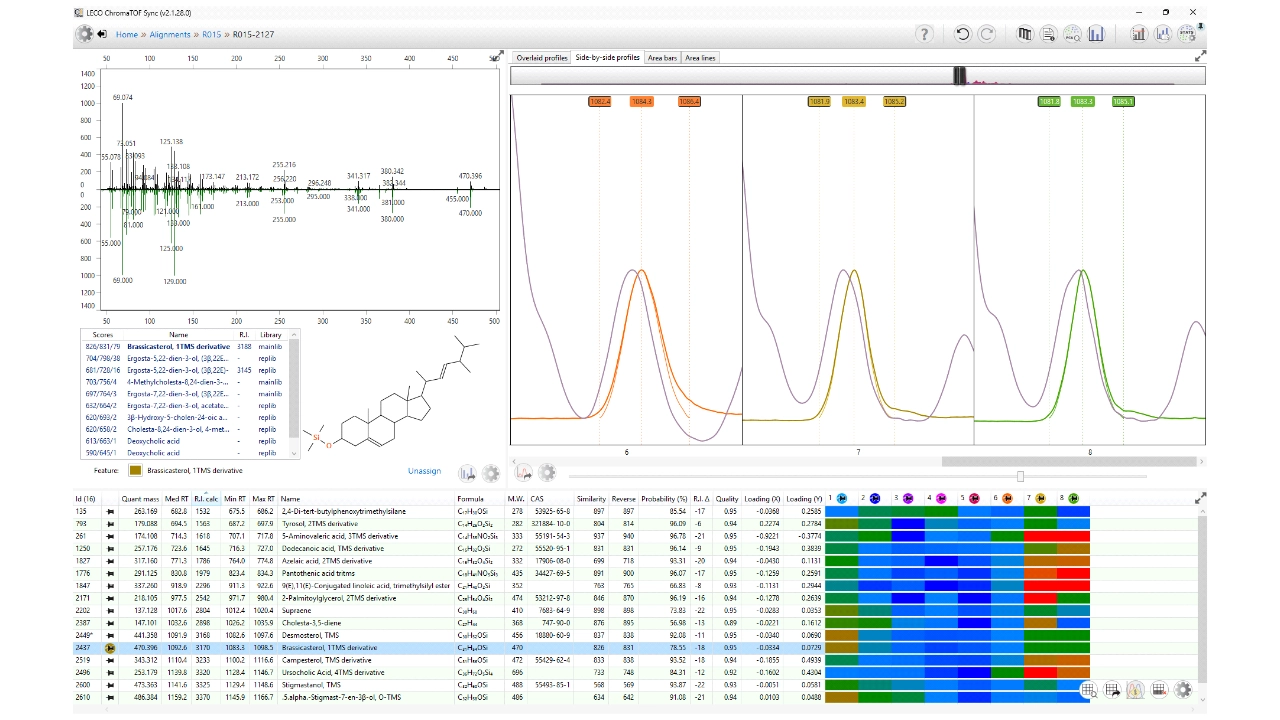Switch to the Overlaid profiles tab
Viewport: 1280px width, 720px height.
[542, 58]
